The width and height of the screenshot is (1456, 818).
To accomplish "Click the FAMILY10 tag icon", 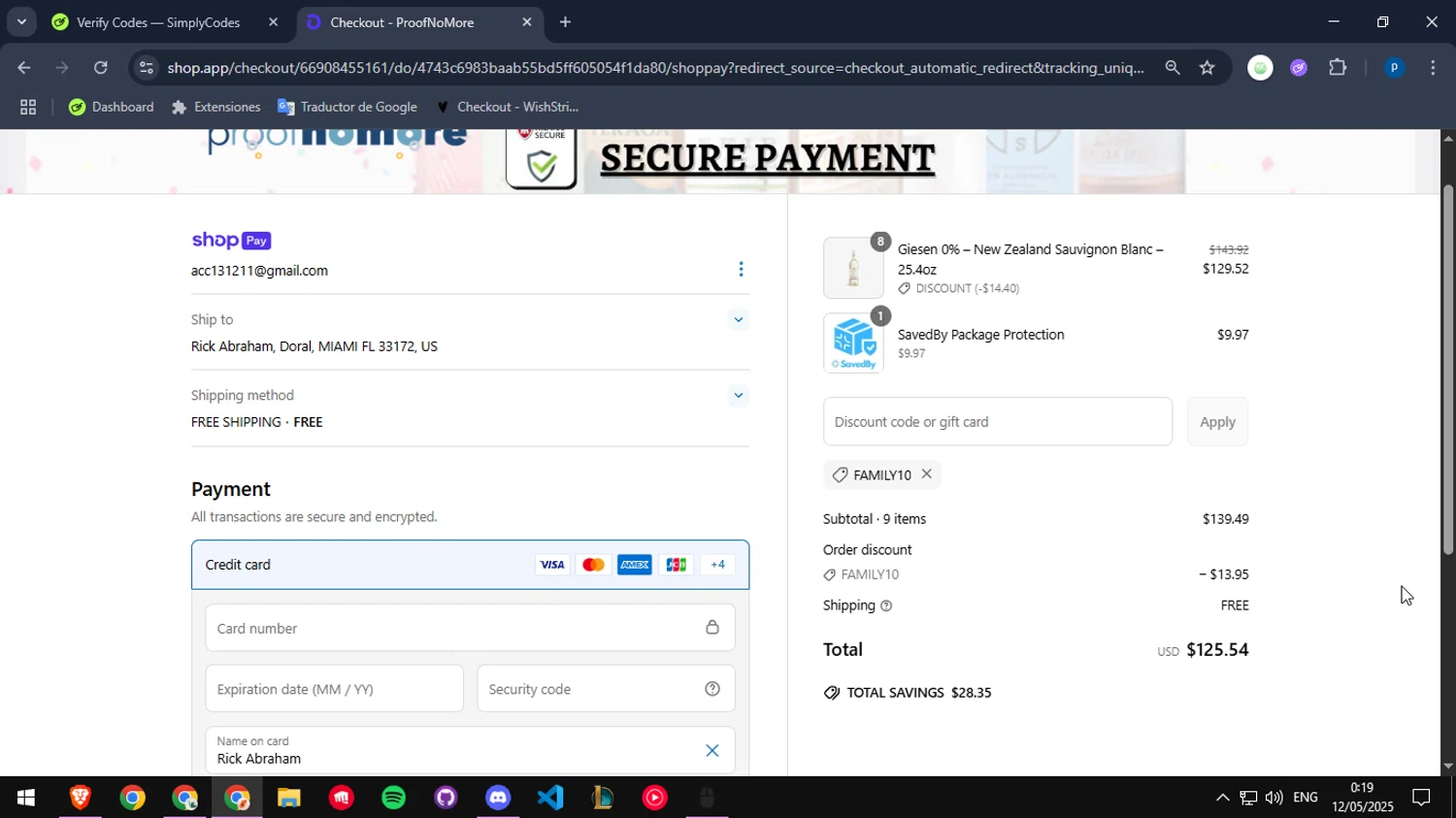I will click(841, 474).
